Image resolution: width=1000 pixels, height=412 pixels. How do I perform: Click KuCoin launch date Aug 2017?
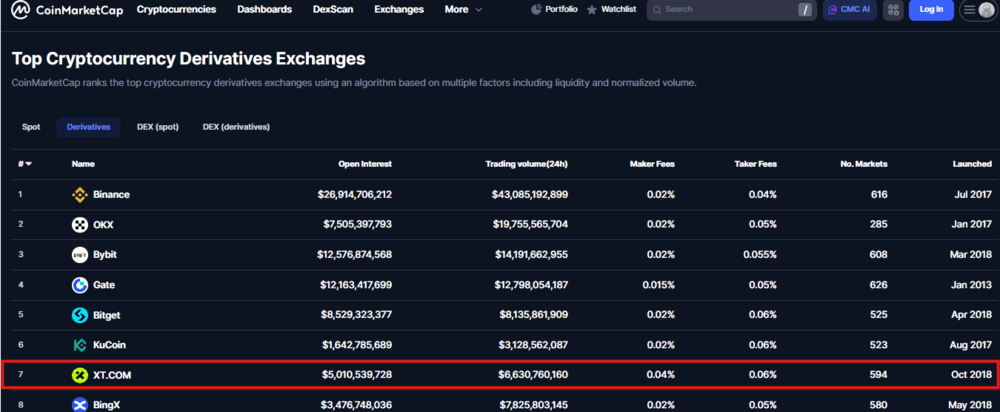pos(971,345)
